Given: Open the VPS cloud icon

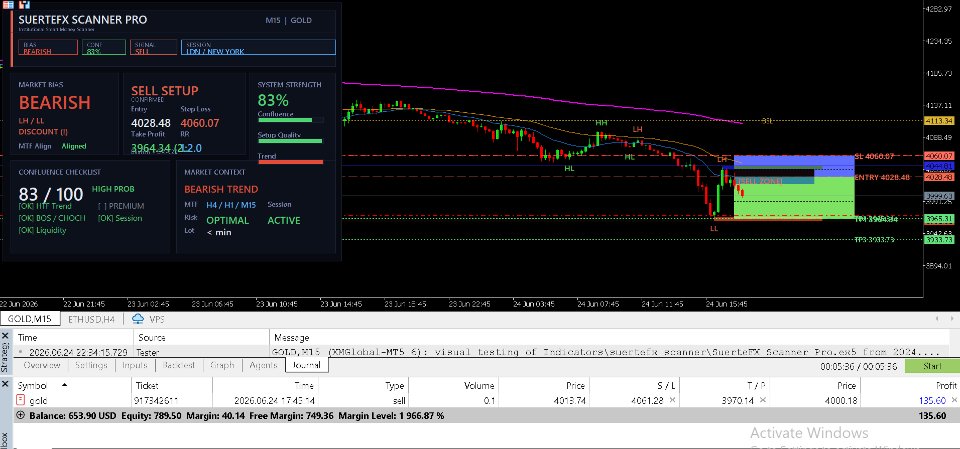Looking at the screenshot, I should 138,319.
